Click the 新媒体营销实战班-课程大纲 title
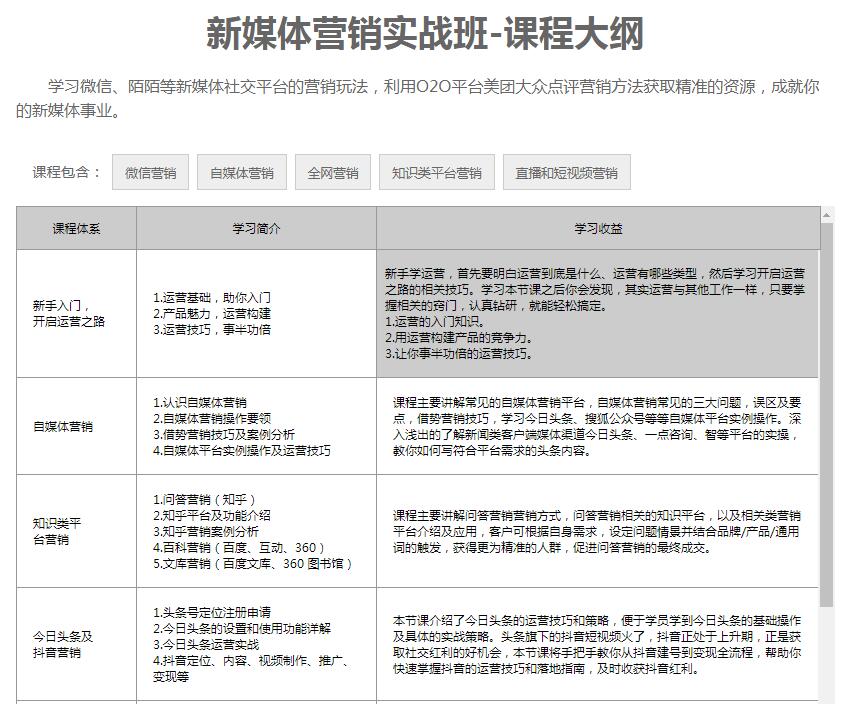844x704 pixels. pos(425,33)
